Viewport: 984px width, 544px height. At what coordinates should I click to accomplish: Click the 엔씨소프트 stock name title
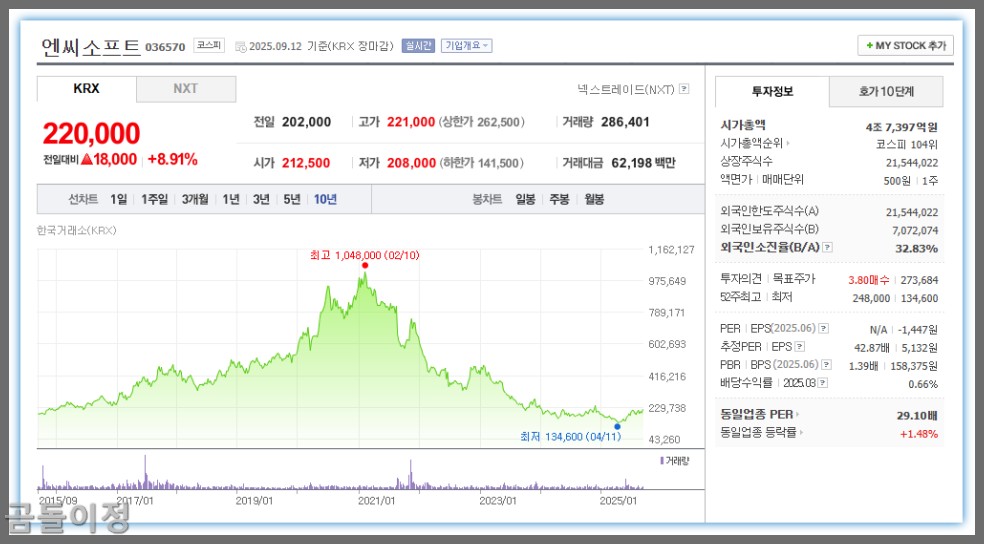click(91, 47)
